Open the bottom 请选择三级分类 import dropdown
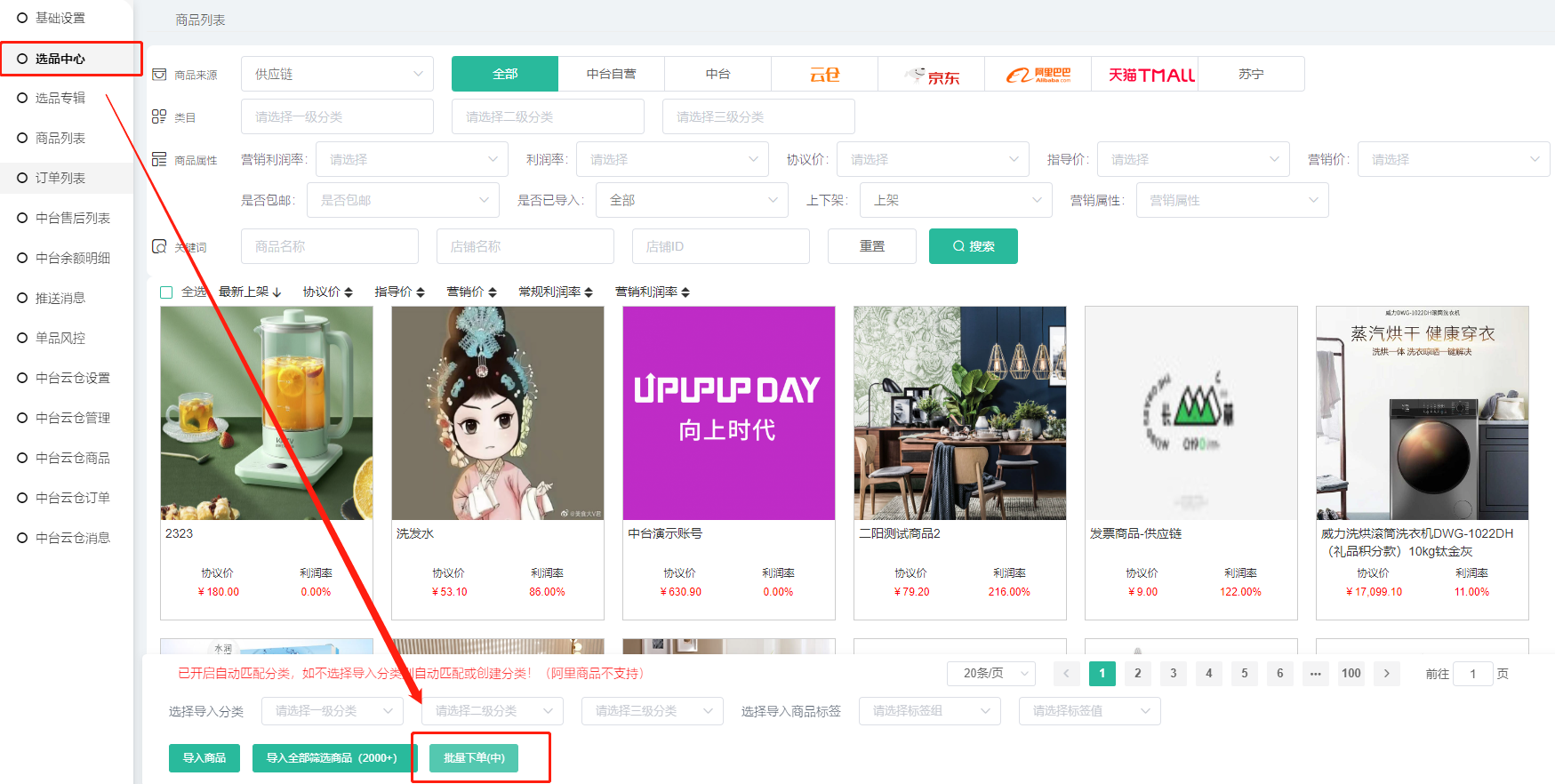 (x=653, y=711)
